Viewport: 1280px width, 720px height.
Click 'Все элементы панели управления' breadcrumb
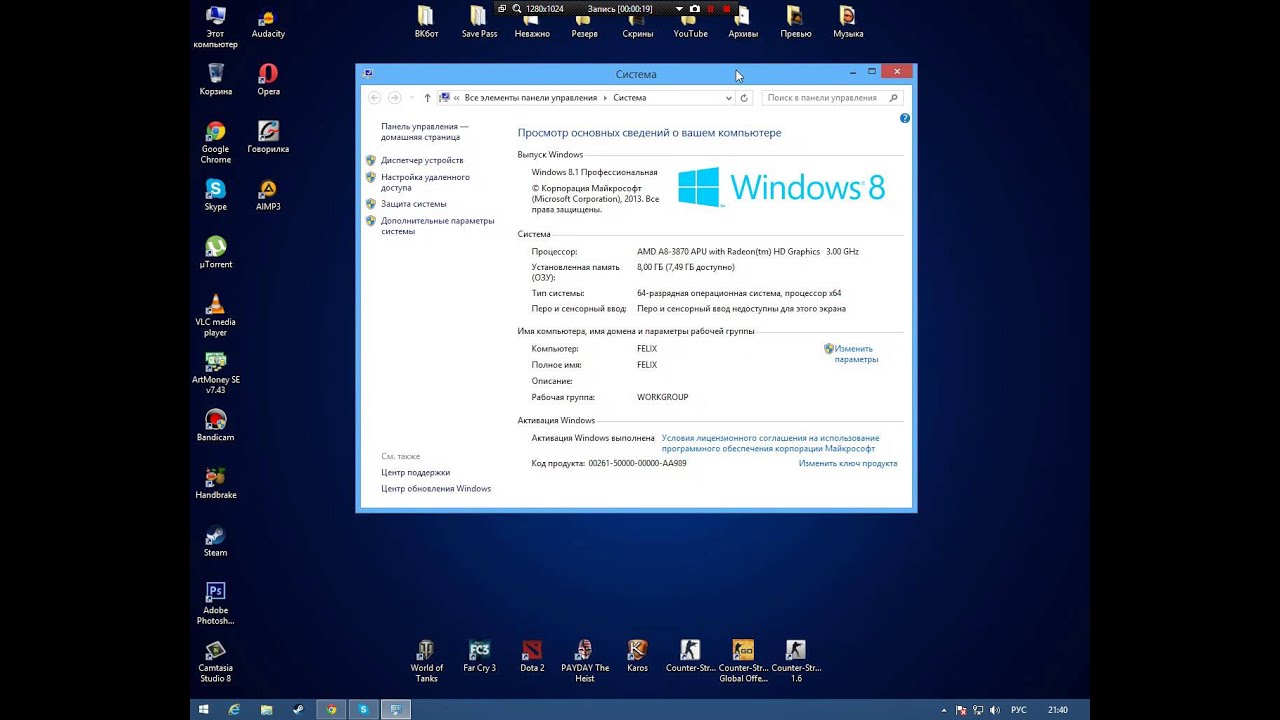tap(530, 98)
